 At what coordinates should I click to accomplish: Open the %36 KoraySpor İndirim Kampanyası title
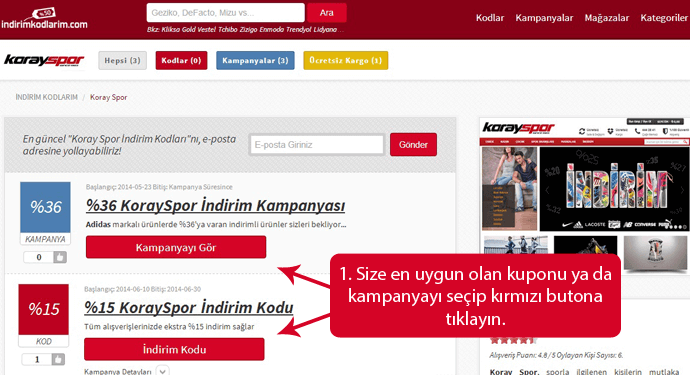point(215,206)
